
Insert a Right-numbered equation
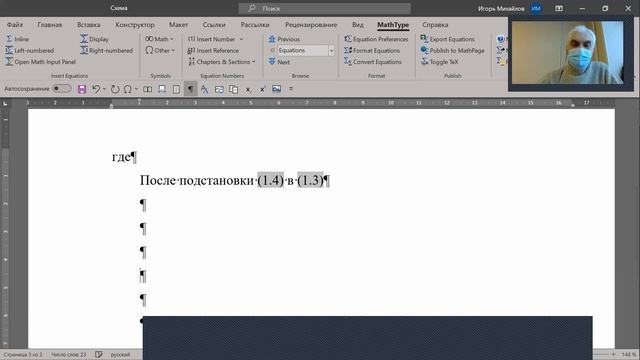107,51
